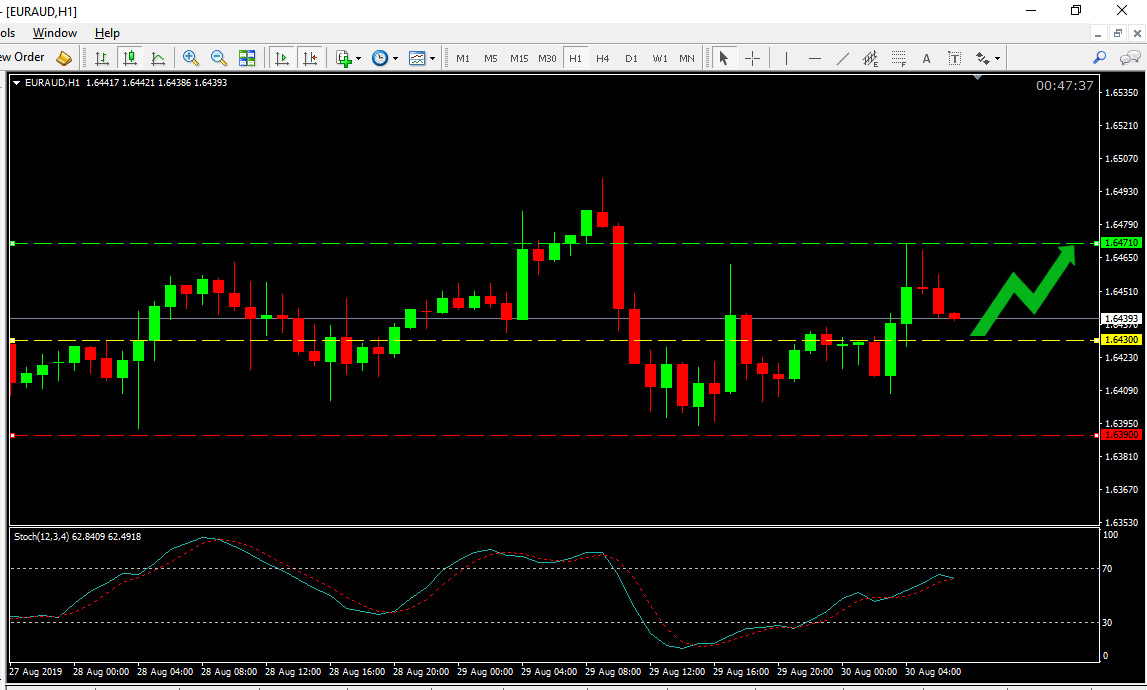Click the tile windows icon
The width and height of the screenshot is (1147, 690).
click(247, 58)
